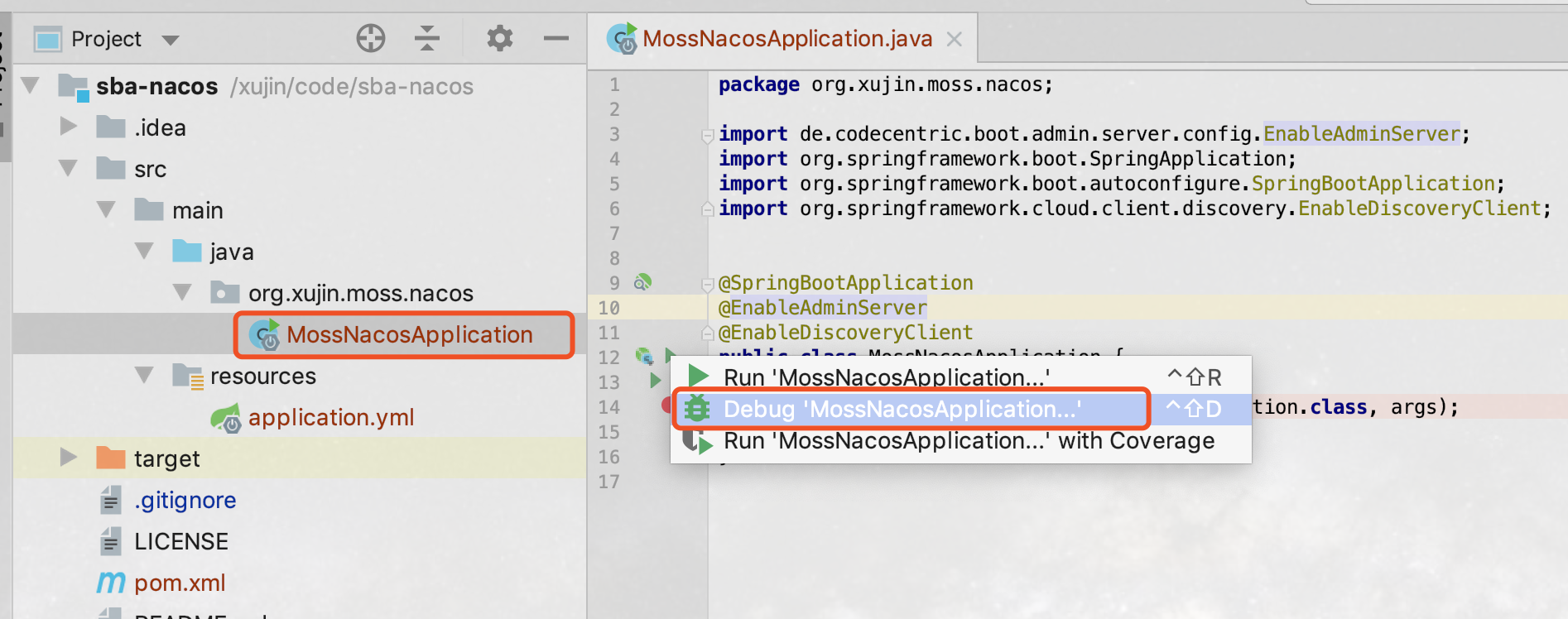Click the Maven icon beside pom.xml
The width and height of the screenshot is (1568, 619).
pyautogui.click(x=111, y=583)
